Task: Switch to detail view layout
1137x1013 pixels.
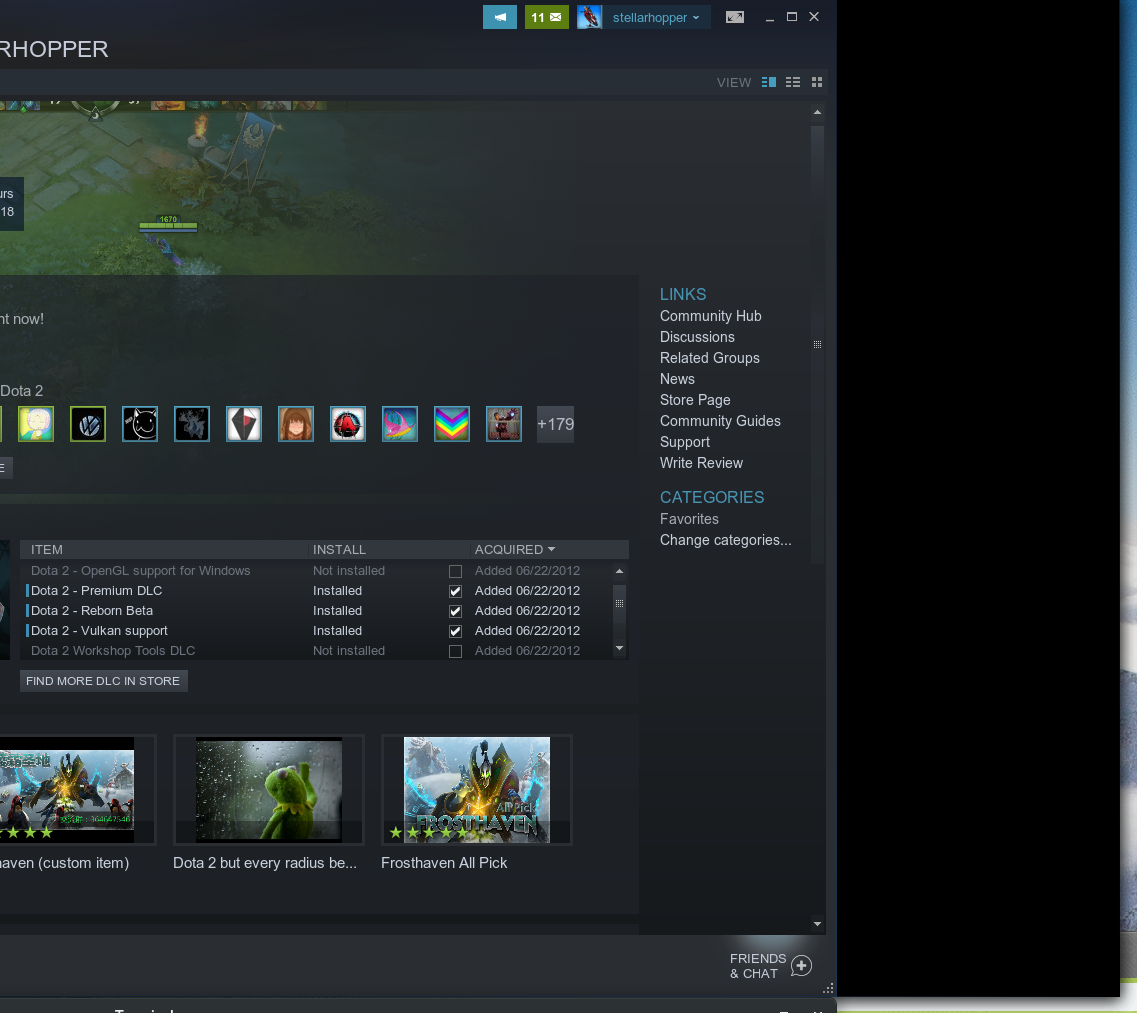Action: pyautogui.click(x=768, y=82)
